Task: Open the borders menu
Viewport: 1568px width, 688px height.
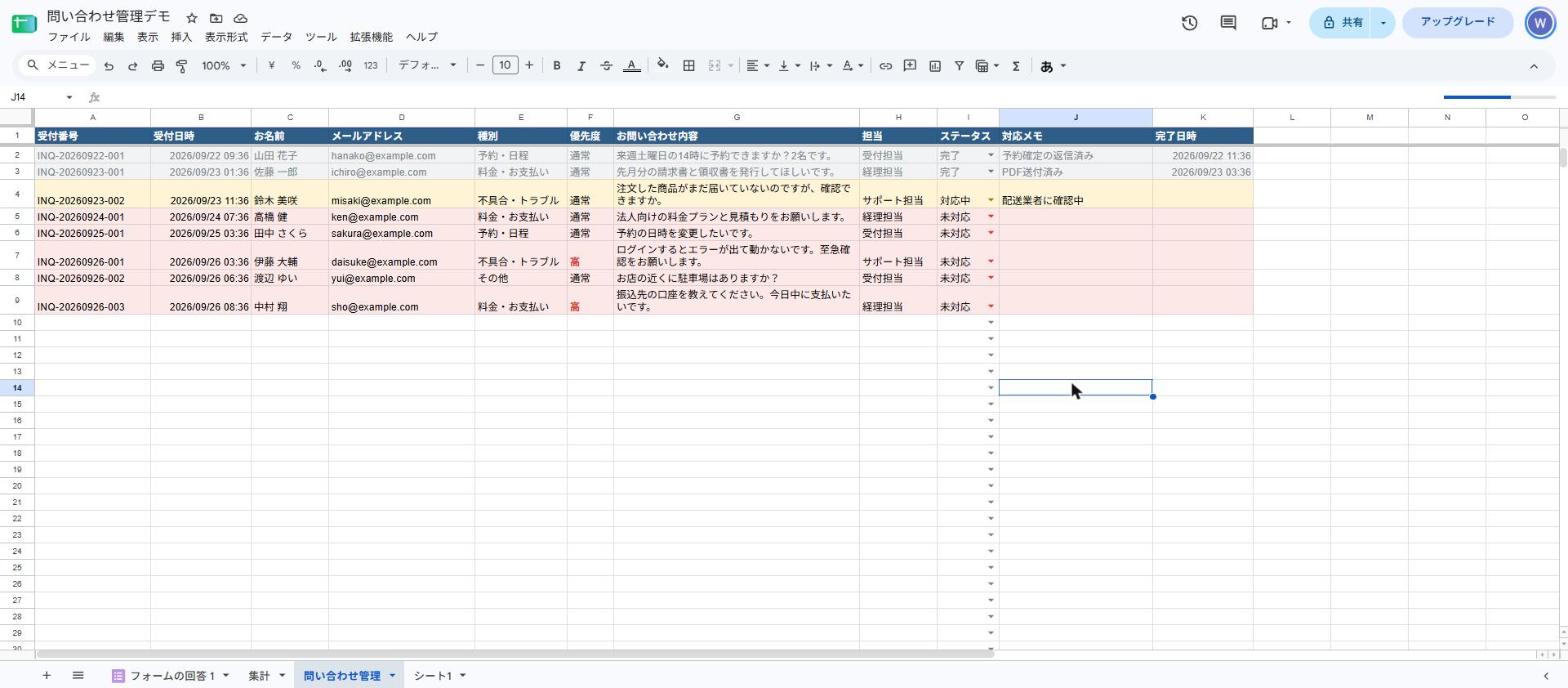Action: point(688,66)
